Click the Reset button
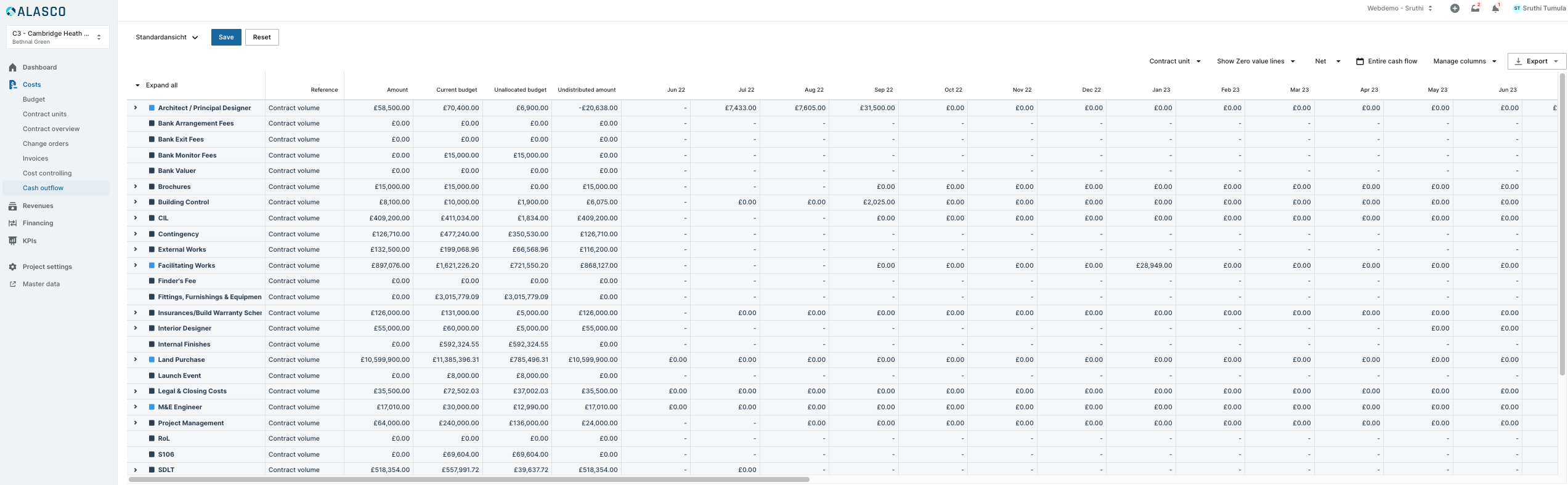Image resolution: width=1568 pixels, height=485 pixels. pos(262,38)
